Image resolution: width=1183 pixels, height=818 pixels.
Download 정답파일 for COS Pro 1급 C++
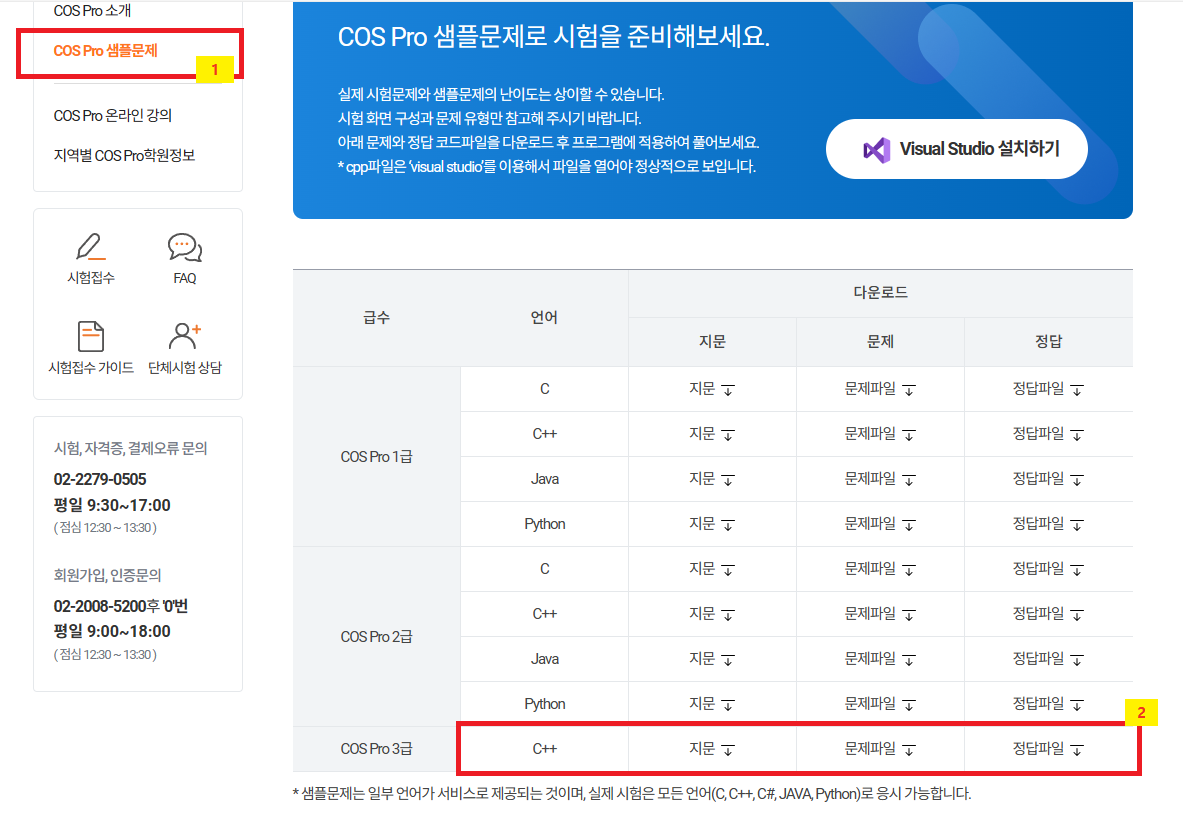(1048, 434)
